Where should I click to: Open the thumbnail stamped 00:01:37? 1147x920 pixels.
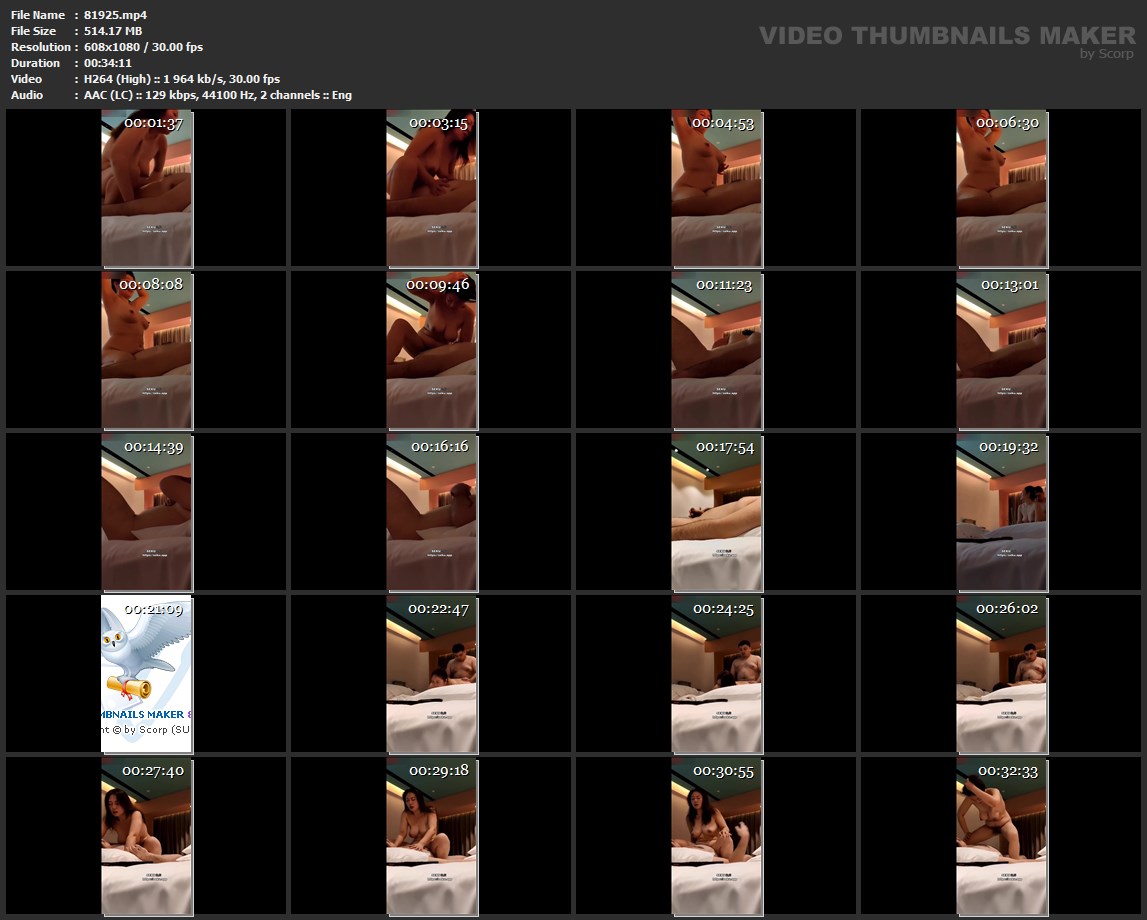[146, 190]
